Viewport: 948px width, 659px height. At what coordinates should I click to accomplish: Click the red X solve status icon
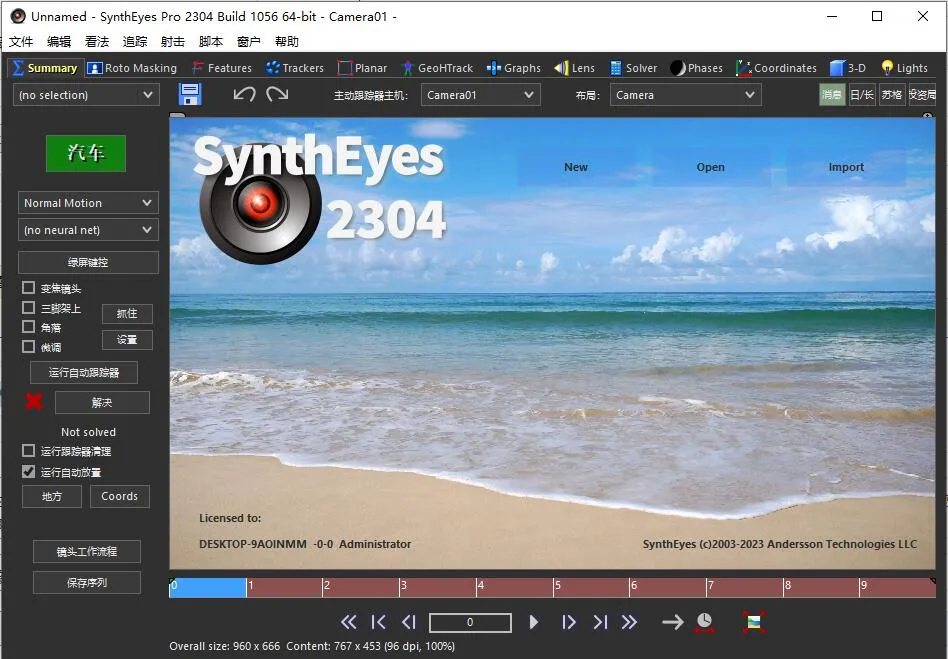[34, 402]
